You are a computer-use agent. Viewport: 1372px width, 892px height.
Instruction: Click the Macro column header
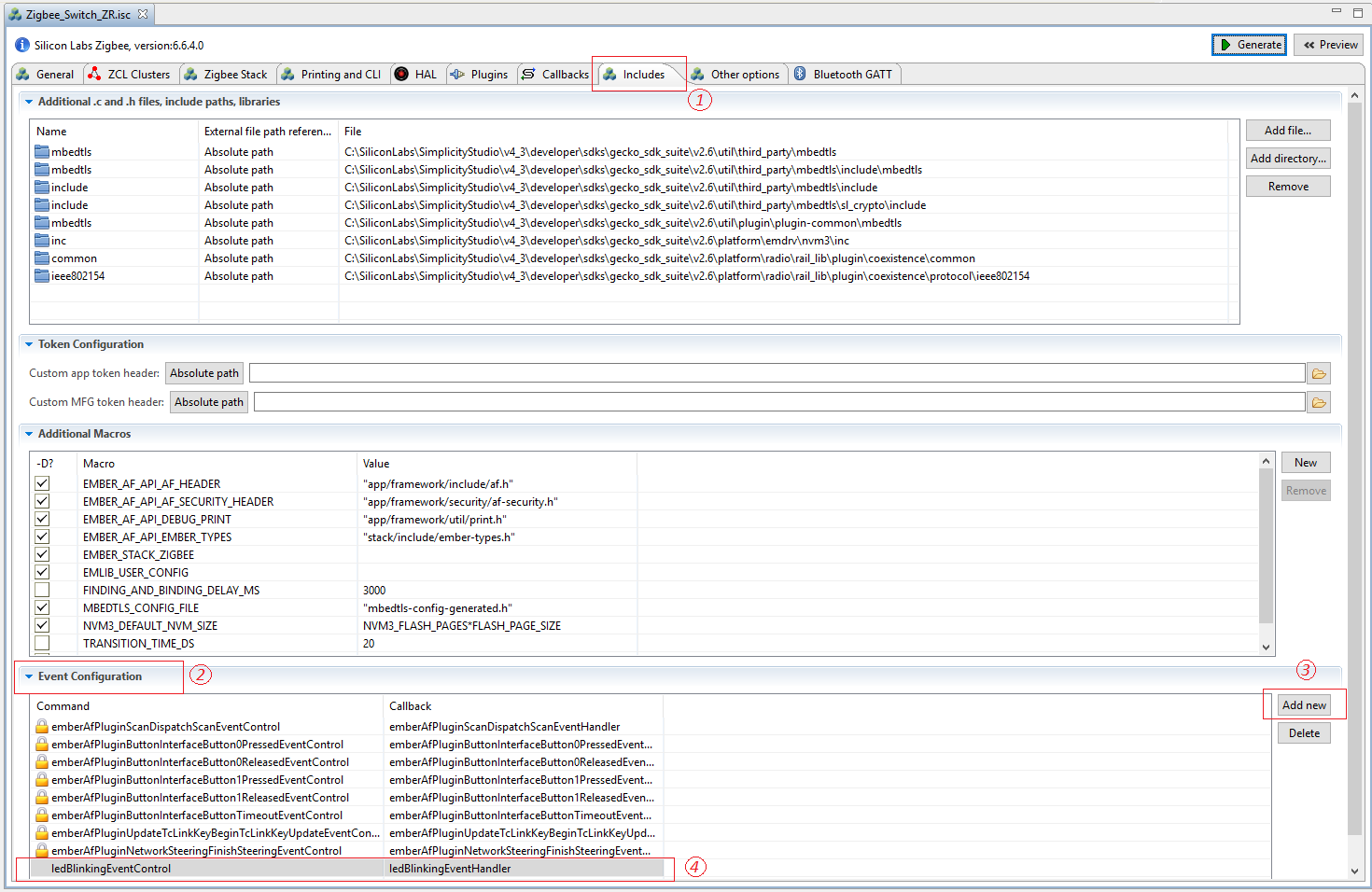[217, 464]
